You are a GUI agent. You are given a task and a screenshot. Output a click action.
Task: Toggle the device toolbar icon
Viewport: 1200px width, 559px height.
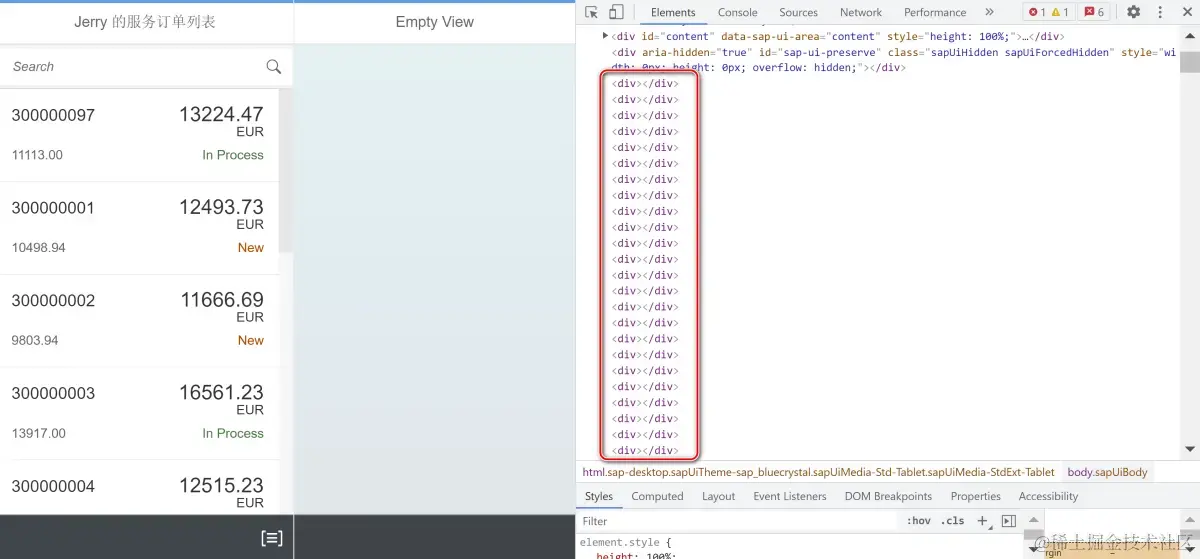[616, 12]
